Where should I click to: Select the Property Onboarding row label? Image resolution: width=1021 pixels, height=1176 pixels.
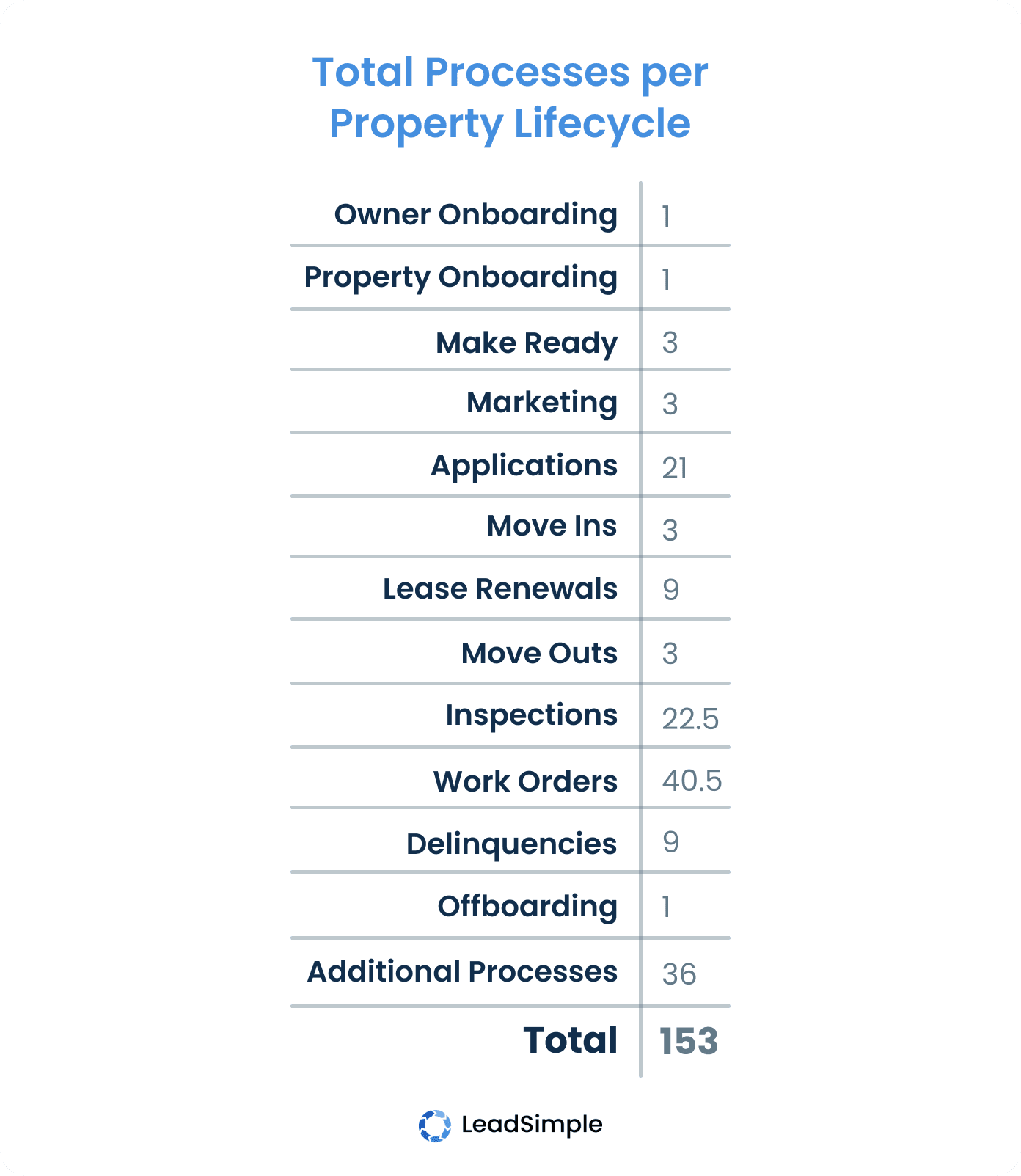(461, 278)
